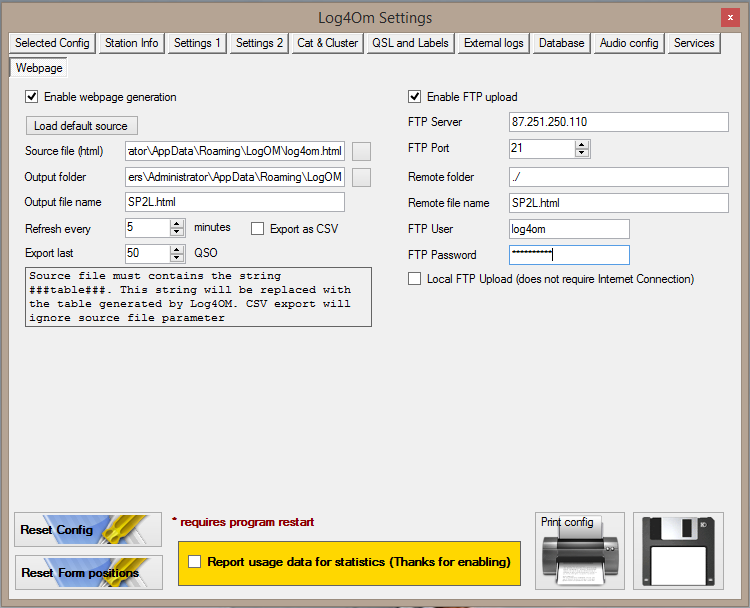
Task: Enable Local FTP Upload checkbox
Action: (x=414, y=279)
